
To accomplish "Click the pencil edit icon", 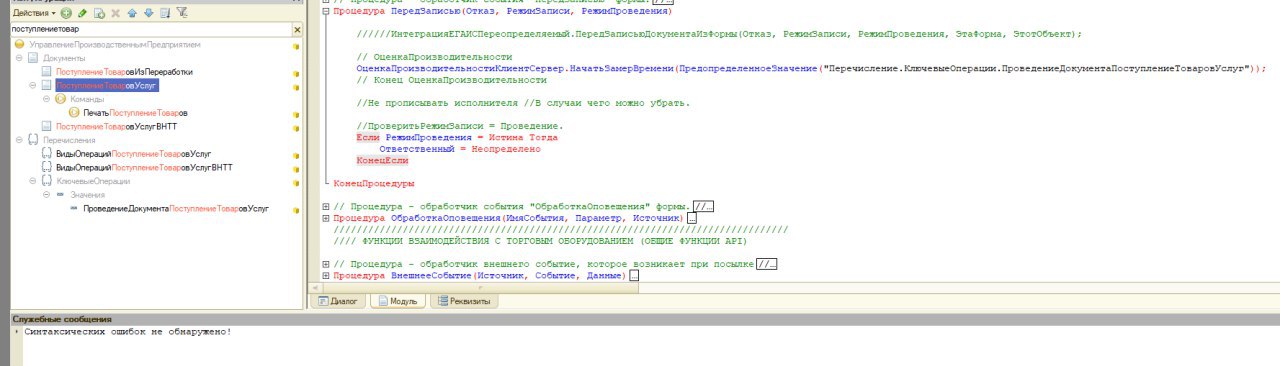I will point(82,13).
